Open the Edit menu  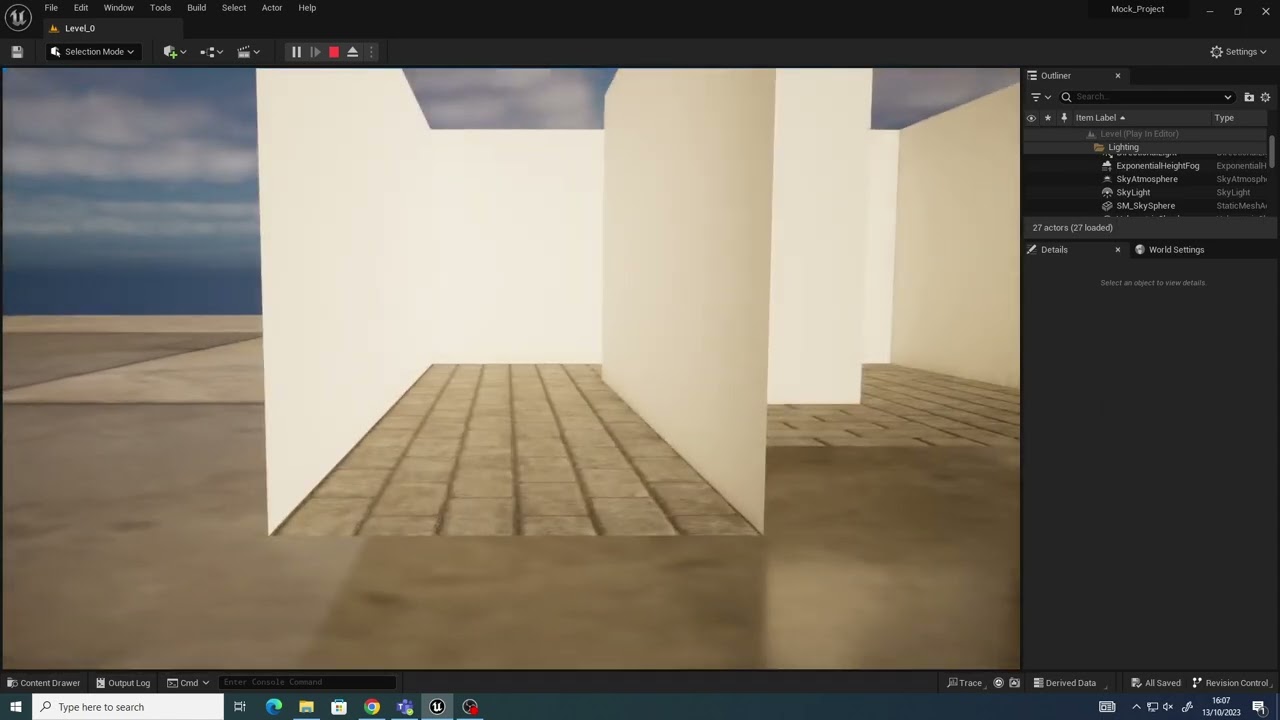click(81, 8)
